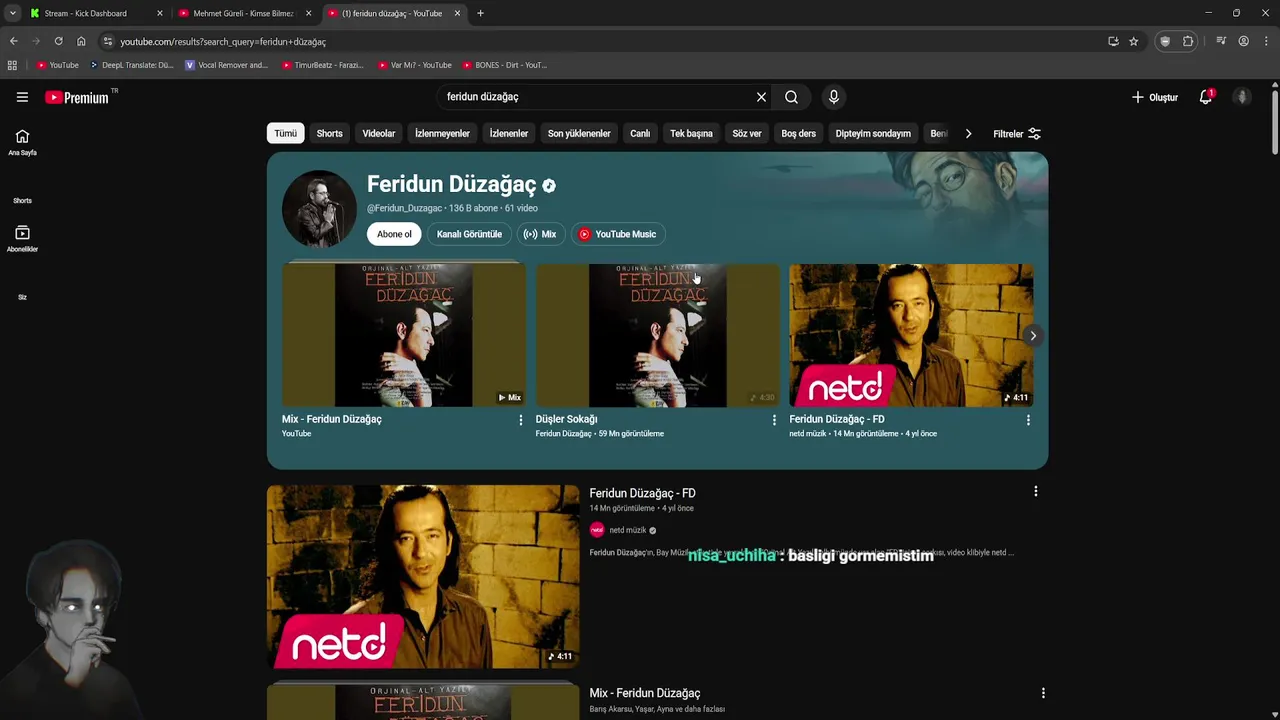Select the Söz ver chip
This screenshot has width=1280, height=720.
[x=747, y=133]
